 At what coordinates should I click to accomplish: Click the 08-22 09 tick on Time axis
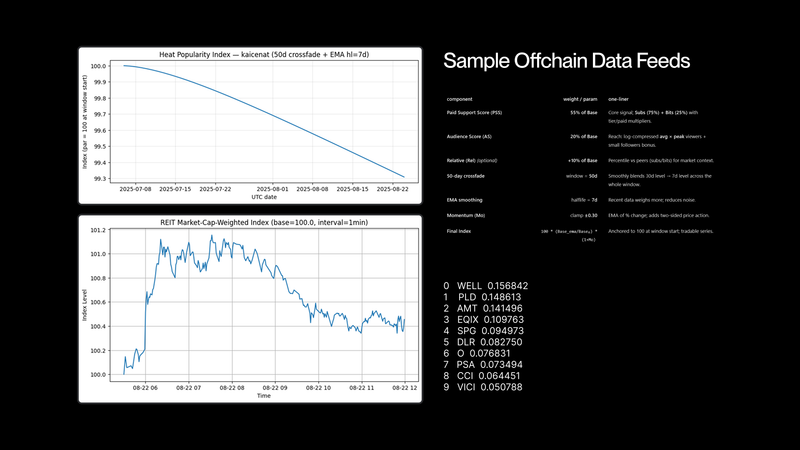[272, 387]
